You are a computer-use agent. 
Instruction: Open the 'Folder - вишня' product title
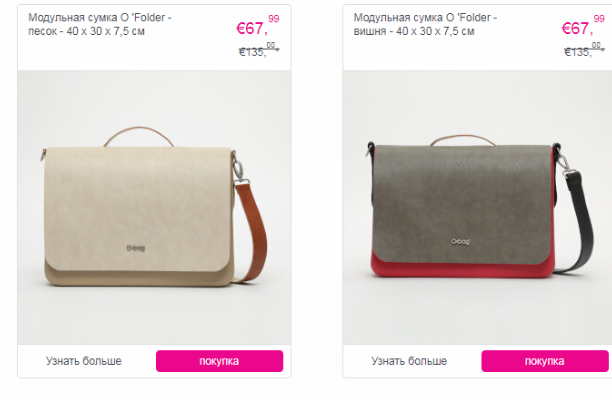coord(425,24)
